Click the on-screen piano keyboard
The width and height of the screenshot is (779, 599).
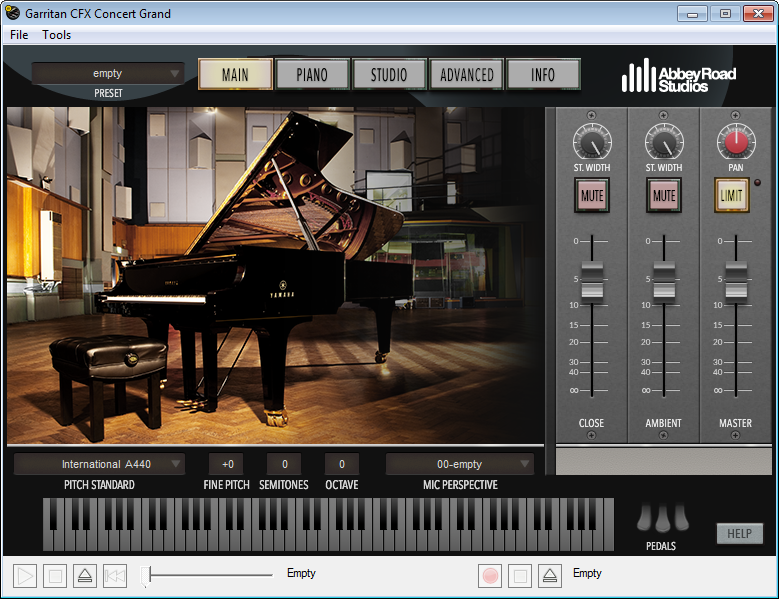328,524
